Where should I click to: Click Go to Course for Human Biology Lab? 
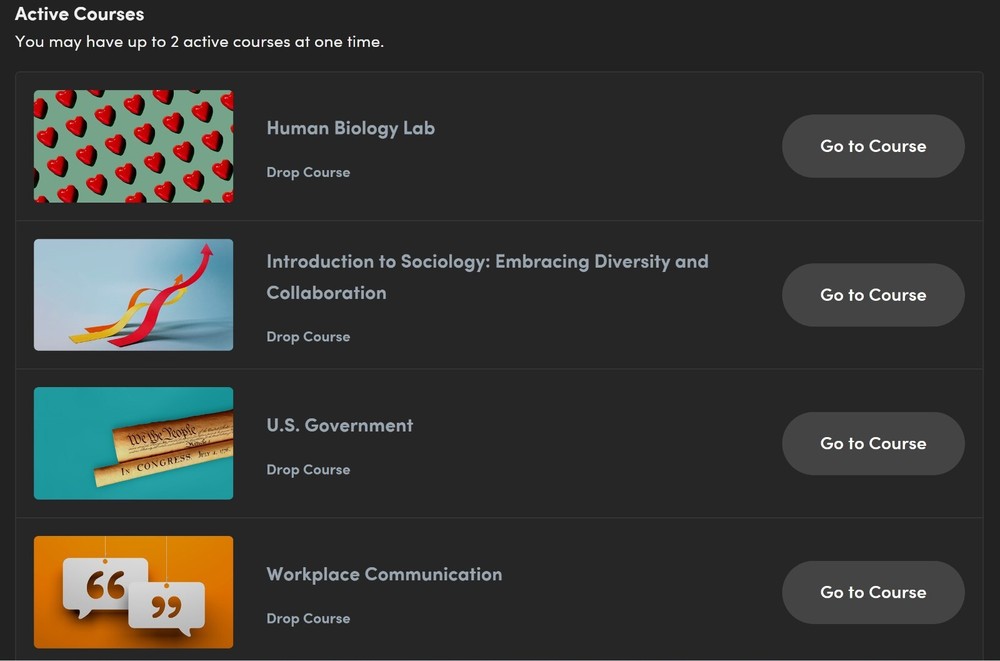point(872,146)
